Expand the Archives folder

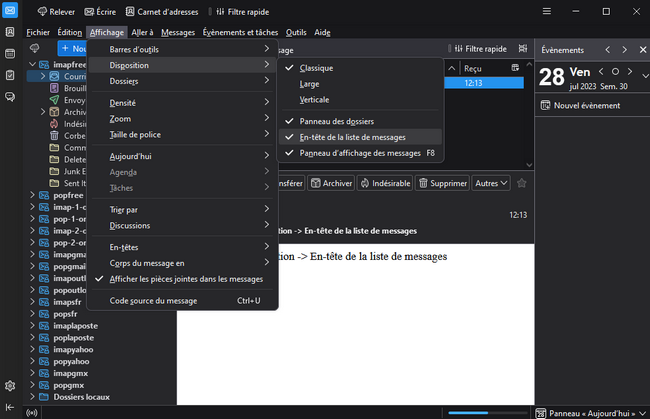pyautogui.click(x=43, y=112)
